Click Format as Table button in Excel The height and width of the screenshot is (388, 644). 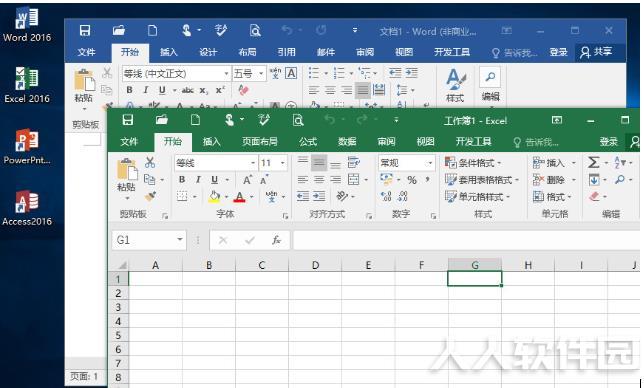point(482,180)
